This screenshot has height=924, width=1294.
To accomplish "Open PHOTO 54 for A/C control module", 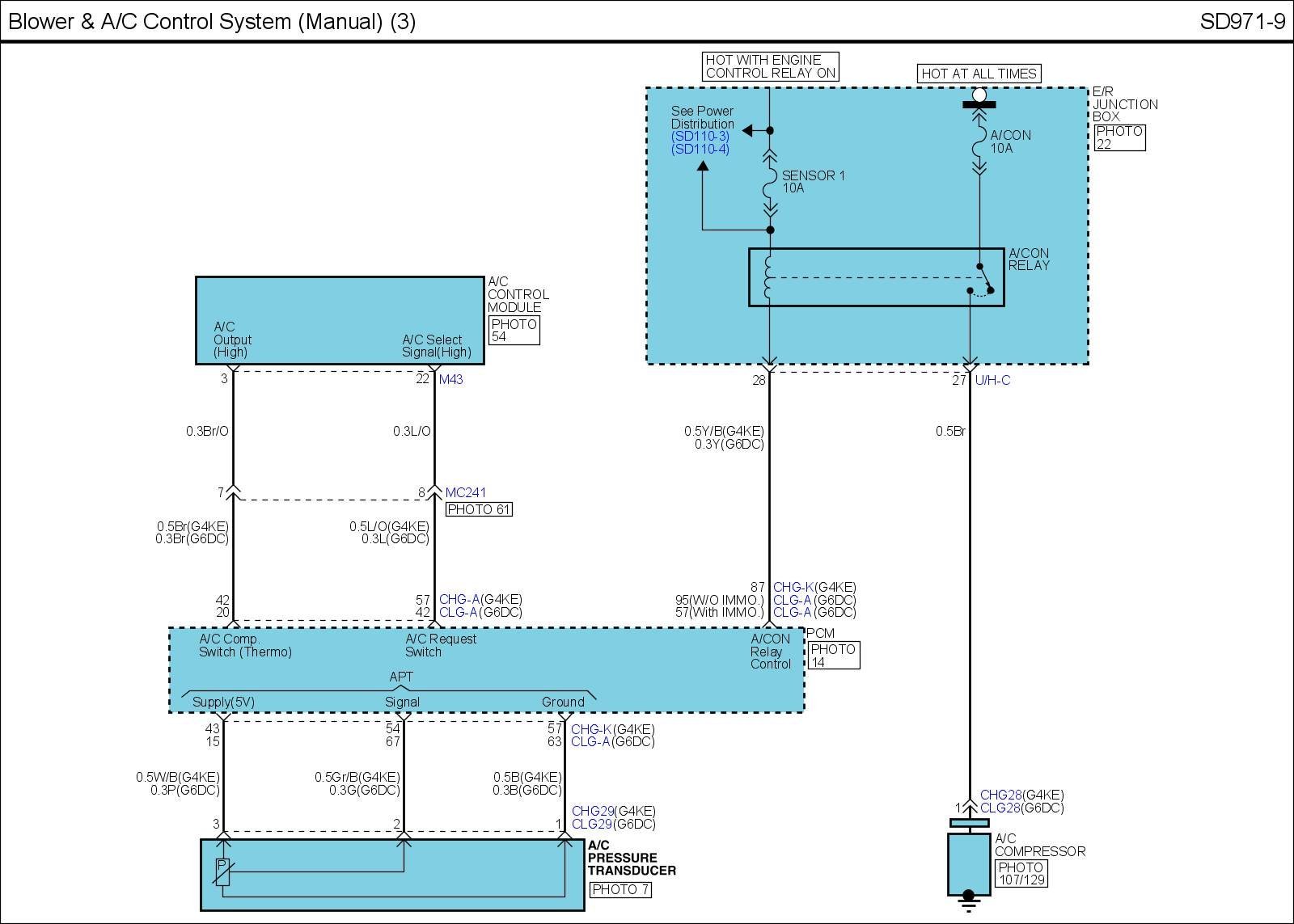I will click(x=514, y=330).
